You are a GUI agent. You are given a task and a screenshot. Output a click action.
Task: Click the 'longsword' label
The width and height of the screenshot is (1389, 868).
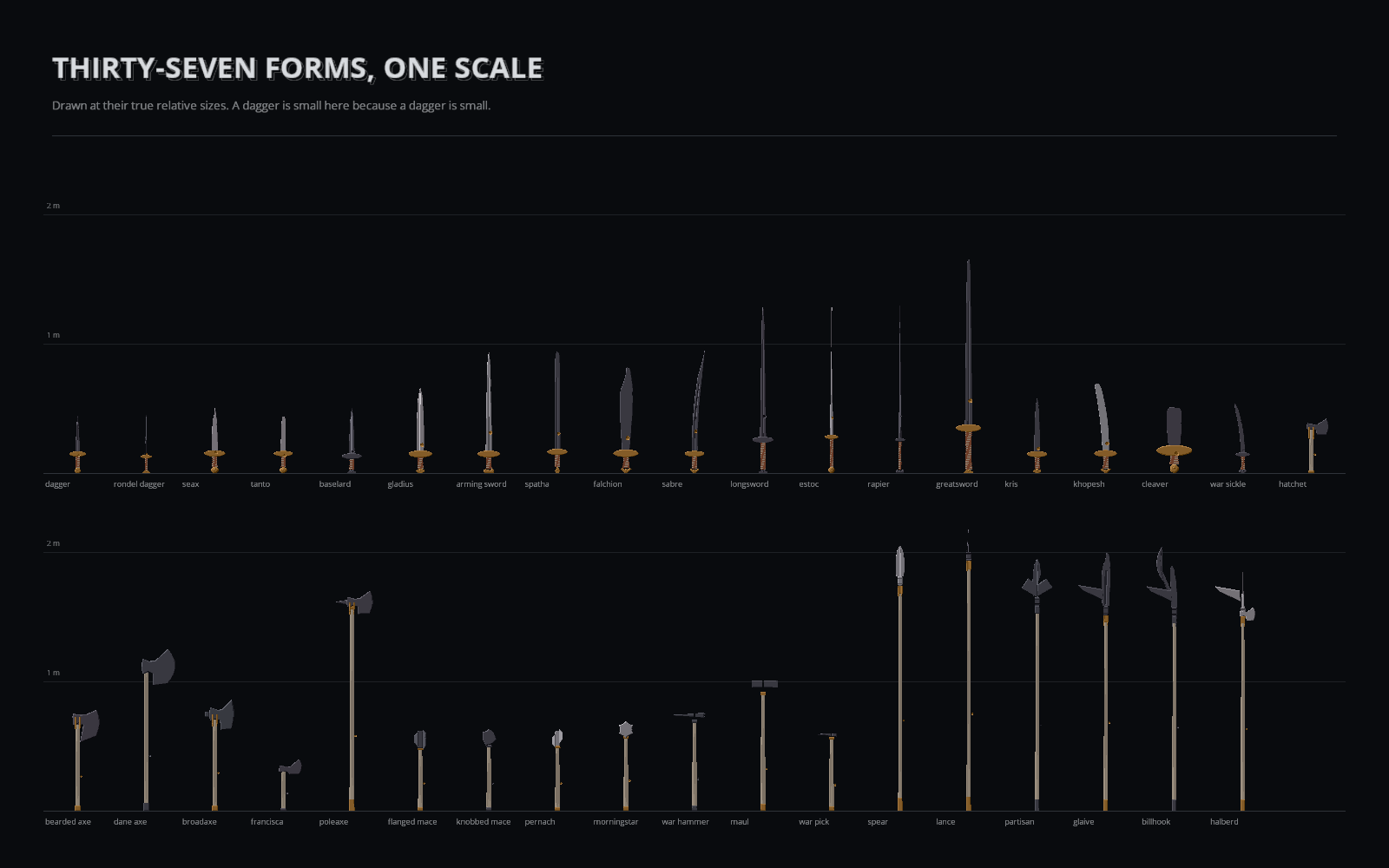point(749,484)
